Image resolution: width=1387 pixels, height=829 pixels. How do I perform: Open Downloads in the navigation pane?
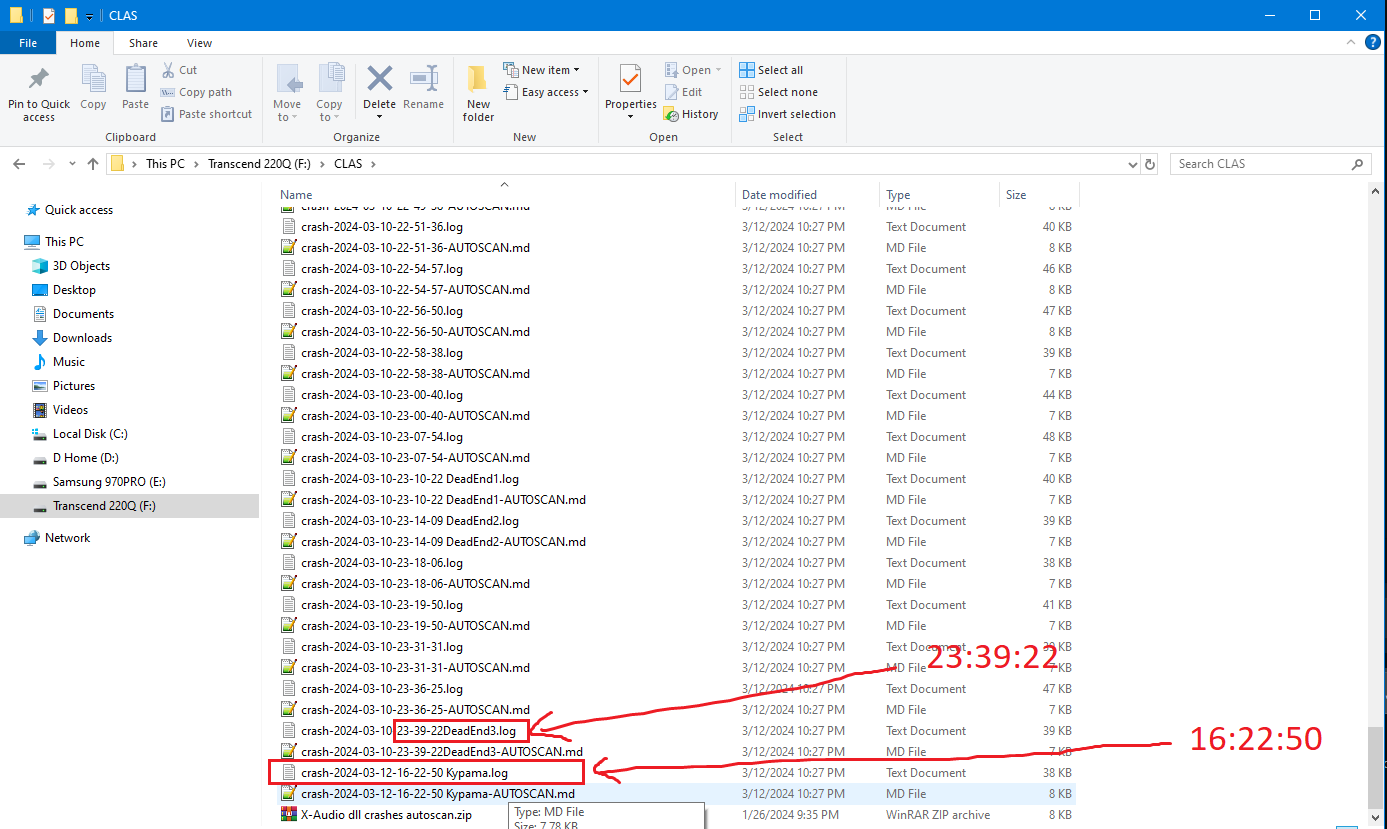(x=82, y=338)
